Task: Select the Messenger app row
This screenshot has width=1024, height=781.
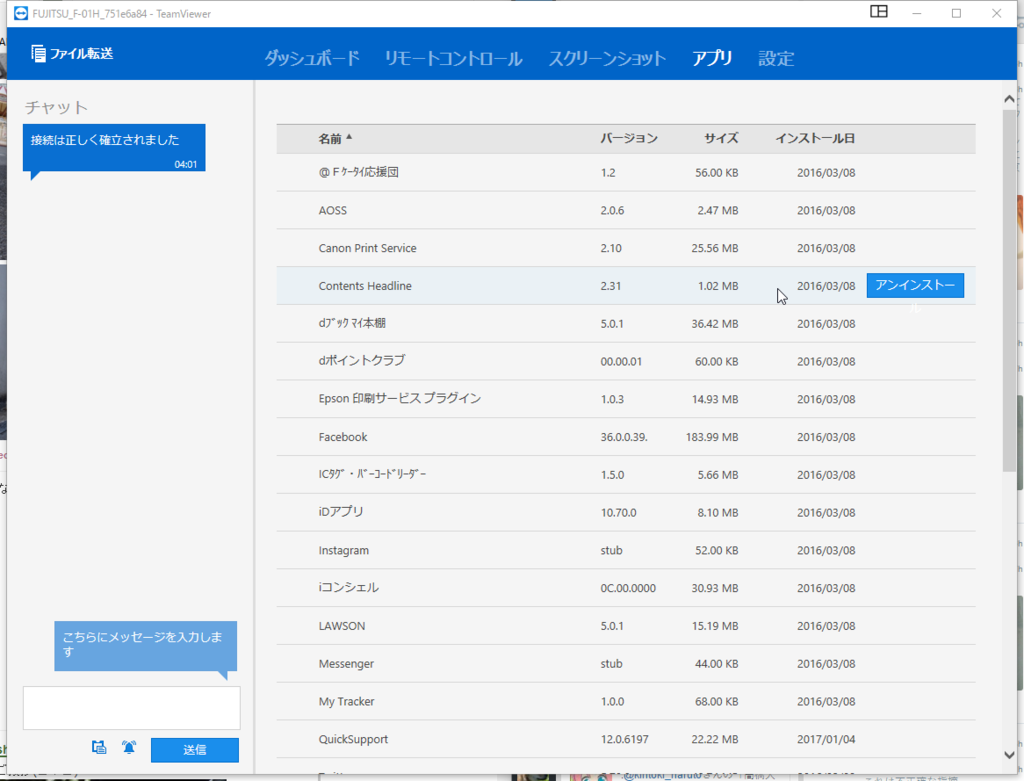Action: click(x=626, y=663)
